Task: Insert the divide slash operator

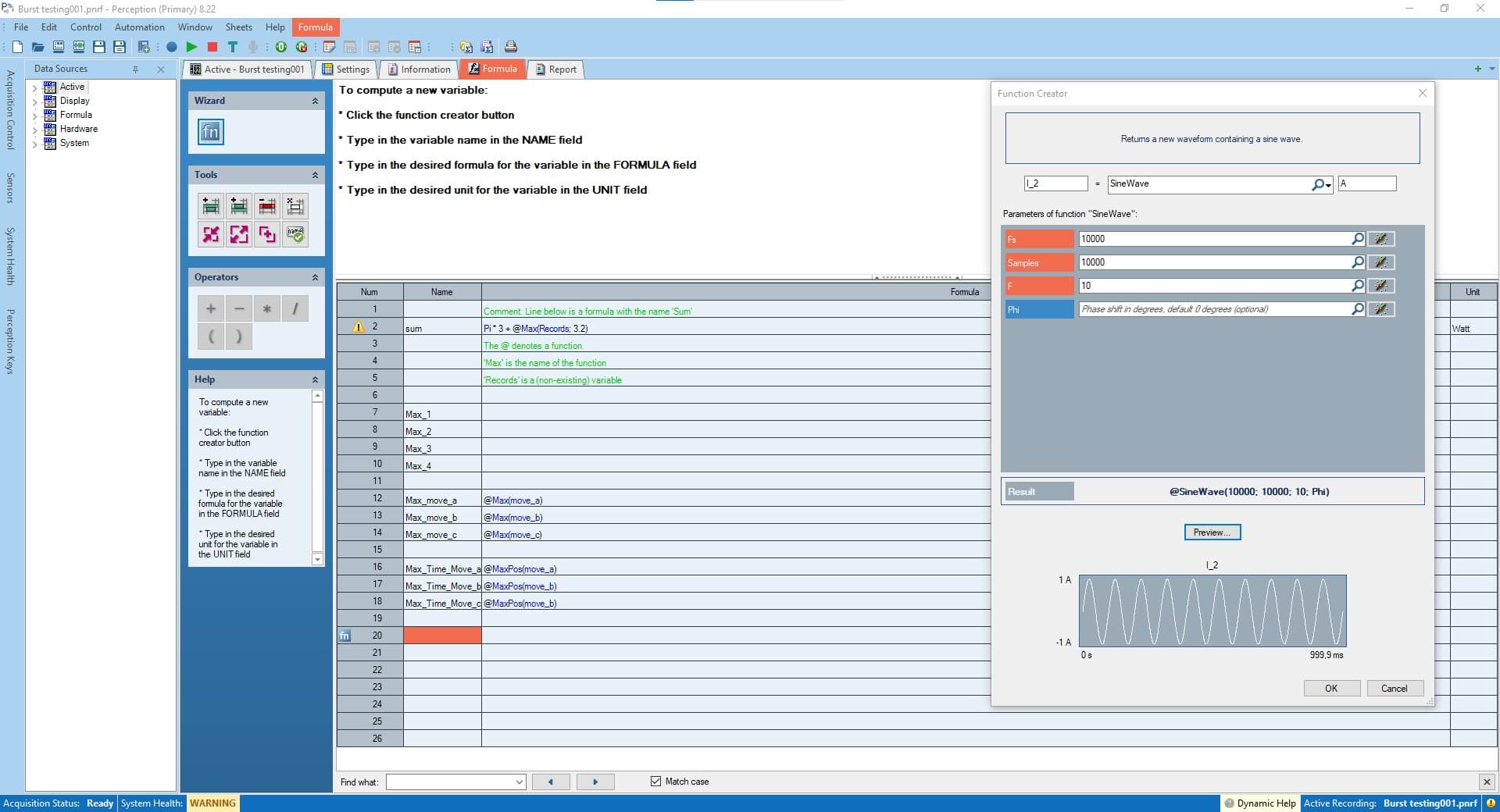Action: [x=295, y=308]
